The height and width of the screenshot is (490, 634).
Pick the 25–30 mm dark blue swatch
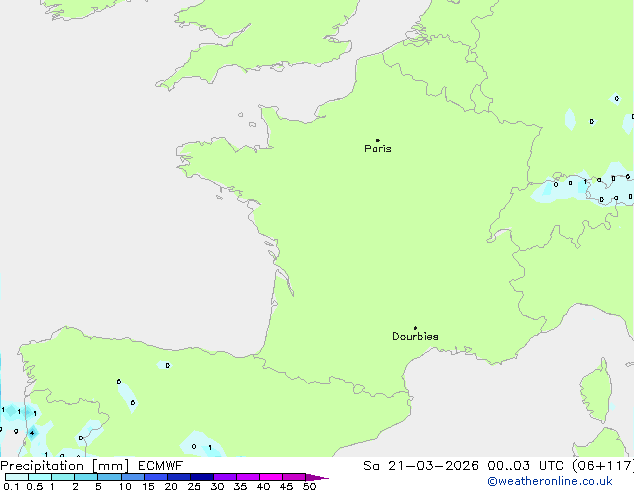202,477
